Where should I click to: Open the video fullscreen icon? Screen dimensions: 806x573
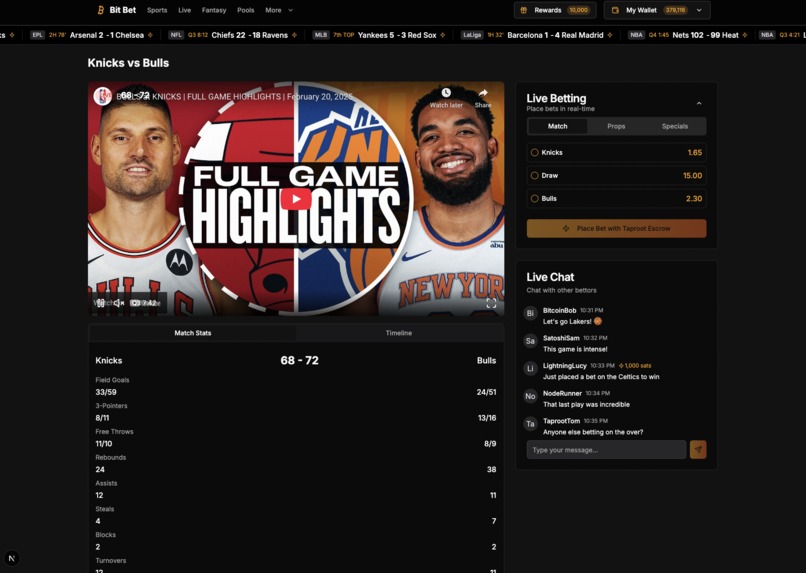491,303
